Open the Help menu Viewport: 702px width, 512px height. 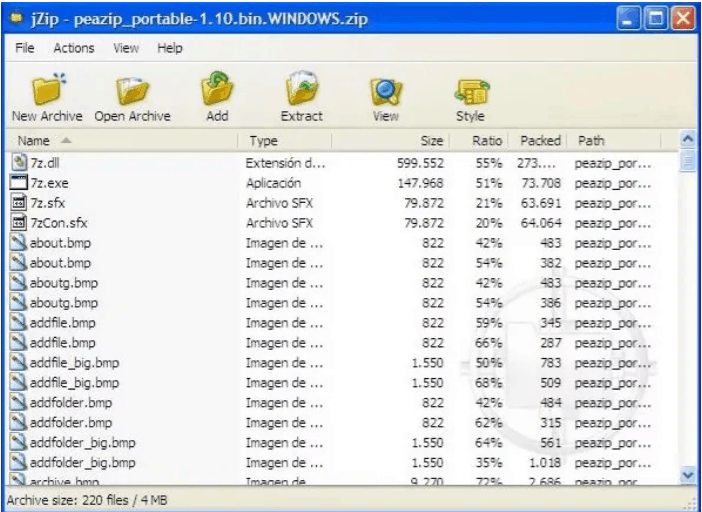[170, 48]
